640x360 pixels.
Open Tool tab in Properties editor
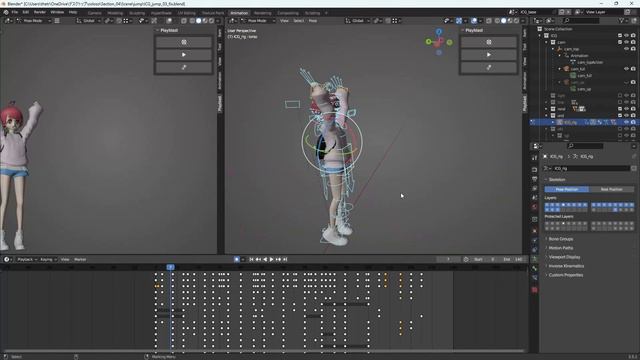coord(534,158)
